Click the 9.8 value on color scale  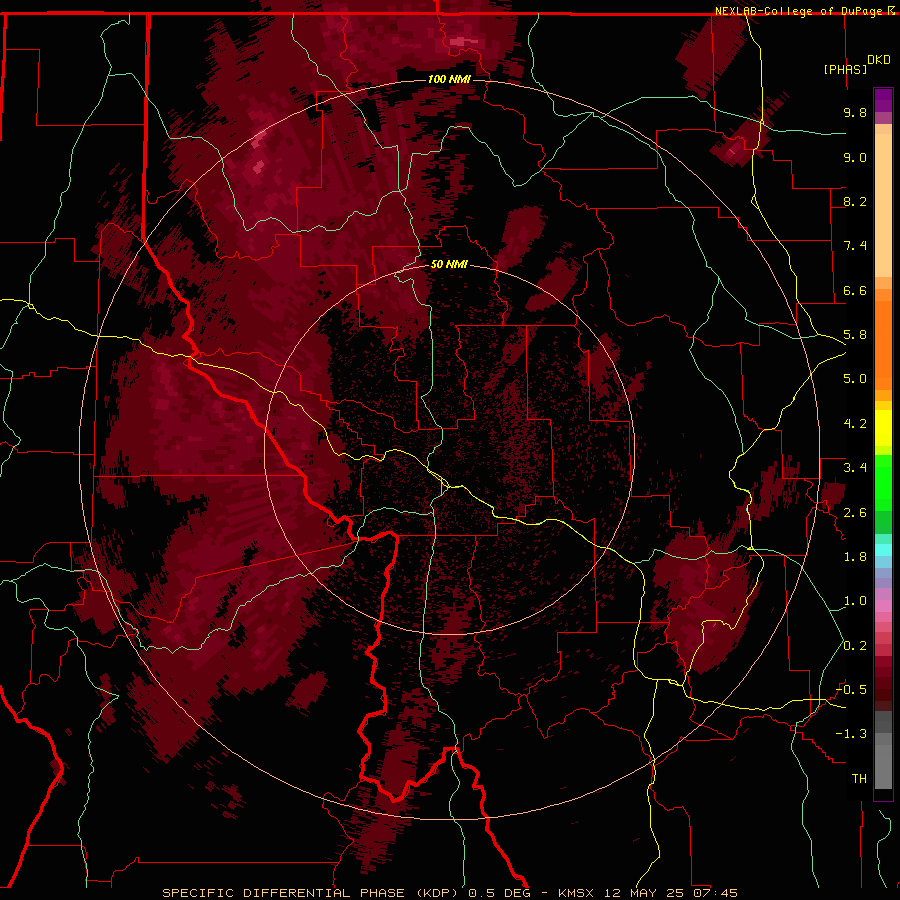(855, 112)
